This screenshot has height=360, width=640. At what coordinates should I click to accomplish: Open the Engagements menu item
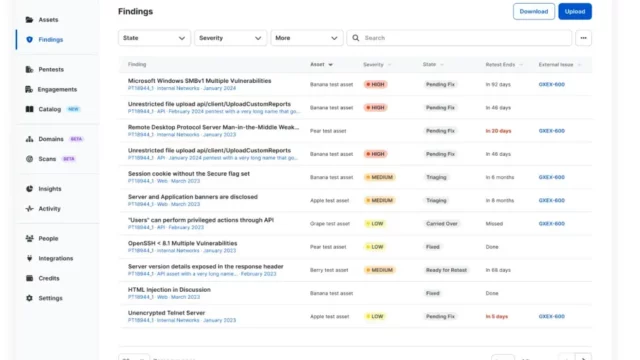[57, 89]
